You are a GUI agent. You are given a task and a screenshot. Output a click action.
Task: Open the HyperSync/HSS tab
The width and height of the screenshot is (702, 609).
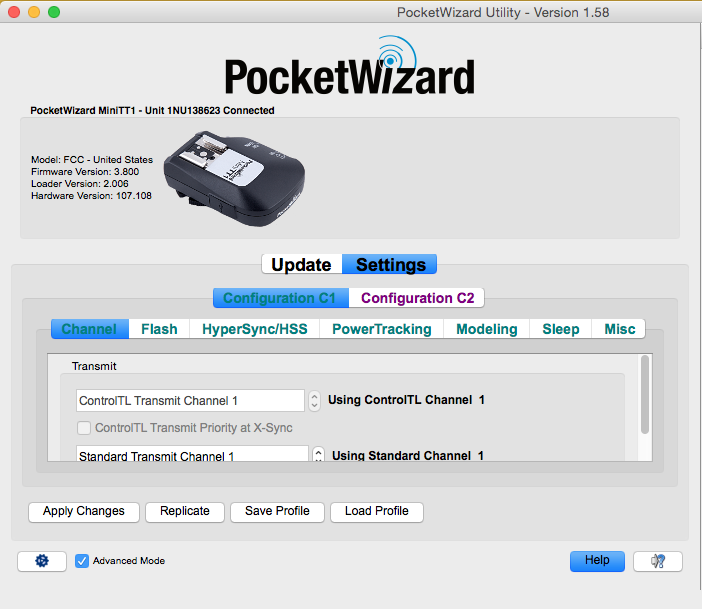point(255,329)
